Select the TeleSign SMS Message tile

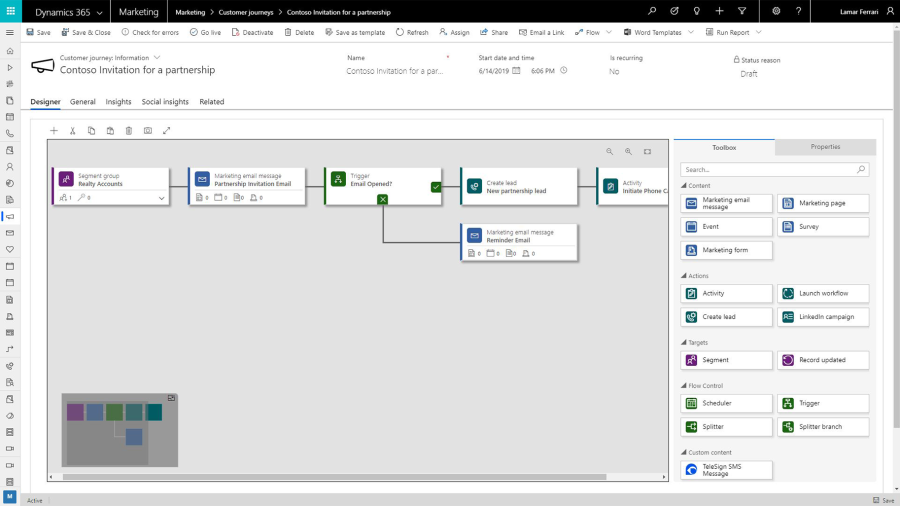tap(726, 470)
